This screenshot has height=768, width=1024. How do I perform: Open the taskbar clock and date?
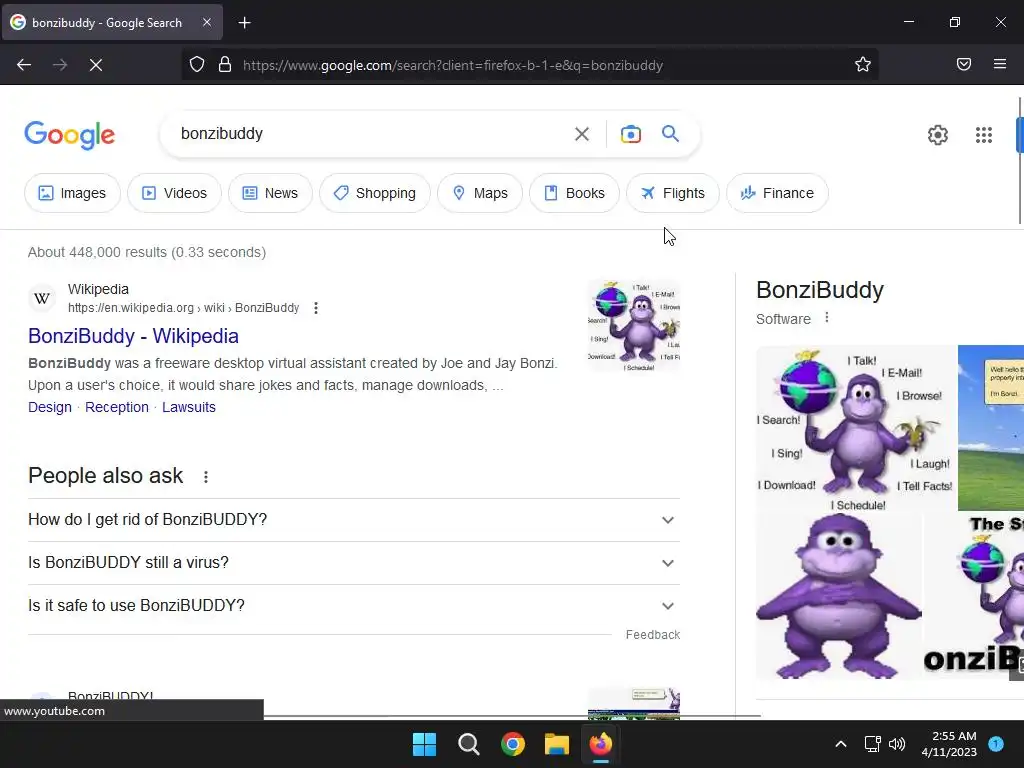click(949, 744)
